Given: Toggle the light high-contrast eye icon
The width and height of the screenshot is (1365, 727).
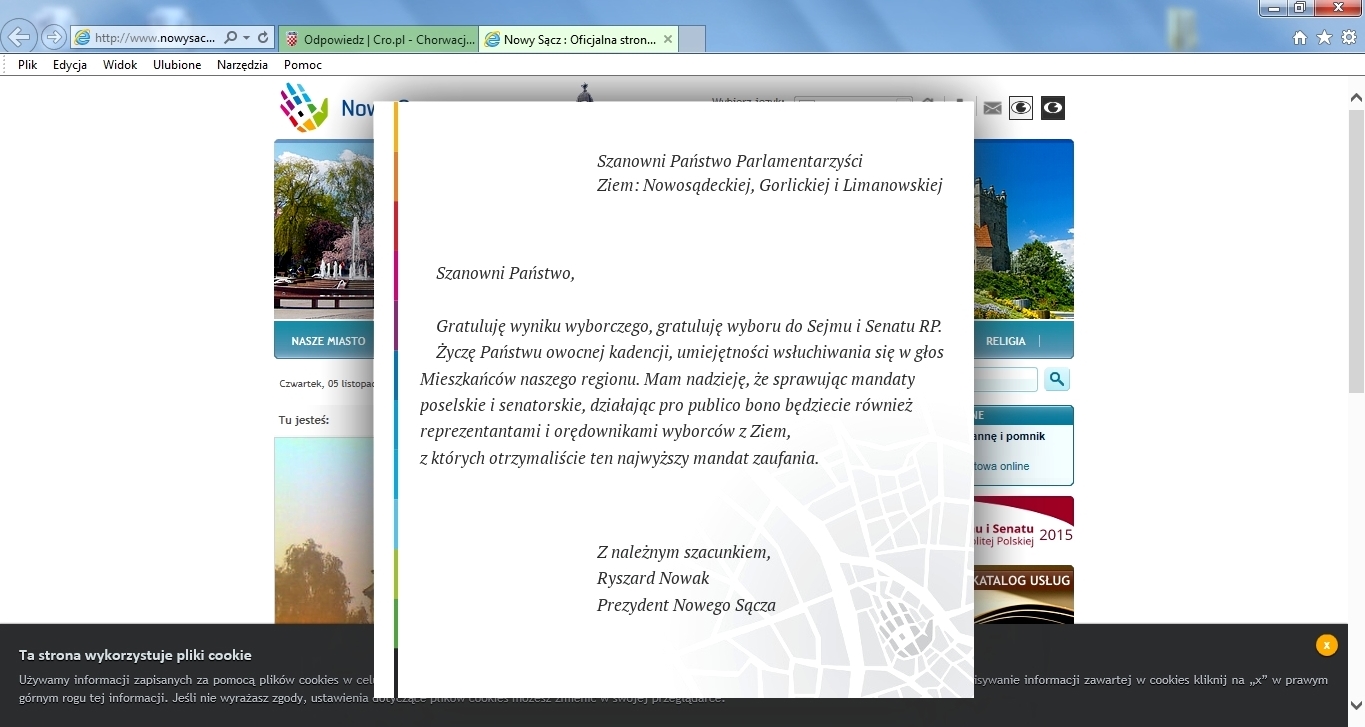Looking at the screenshot, I should (x=1020, y=108).
